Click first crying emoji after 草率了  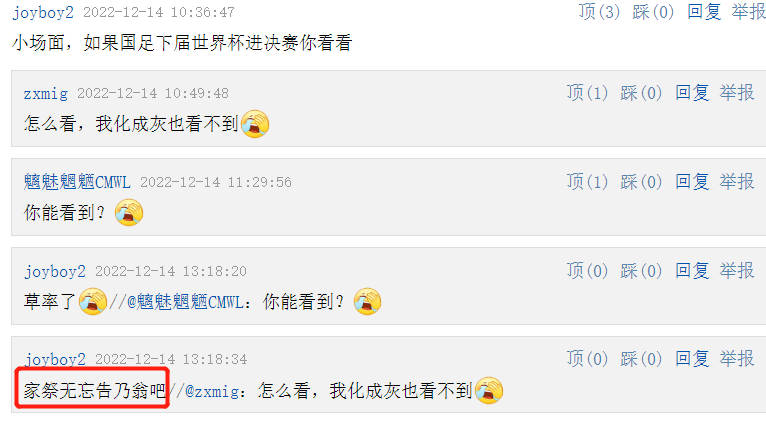click(x=93, y=301)
